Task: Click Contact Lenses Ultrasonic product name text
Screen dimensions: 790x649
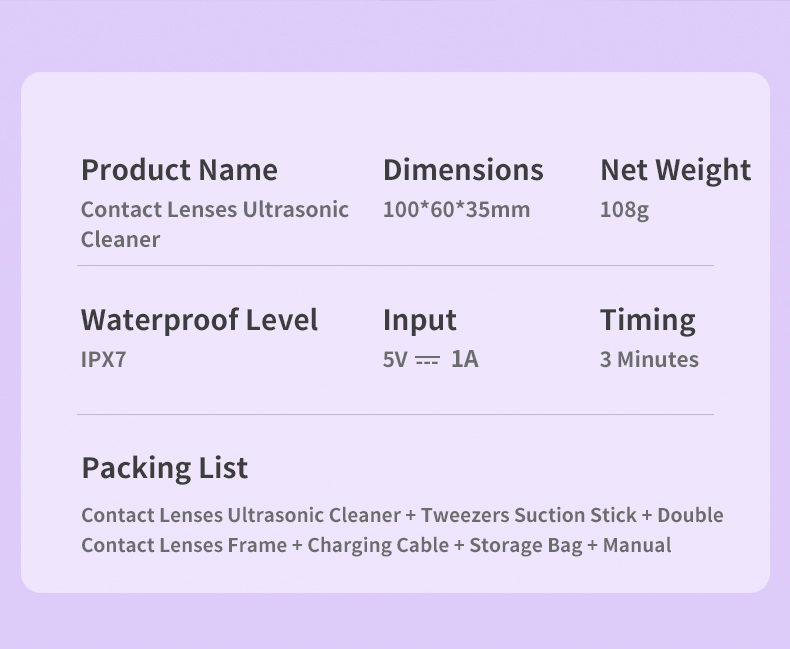Action: [x=215, y=210]
